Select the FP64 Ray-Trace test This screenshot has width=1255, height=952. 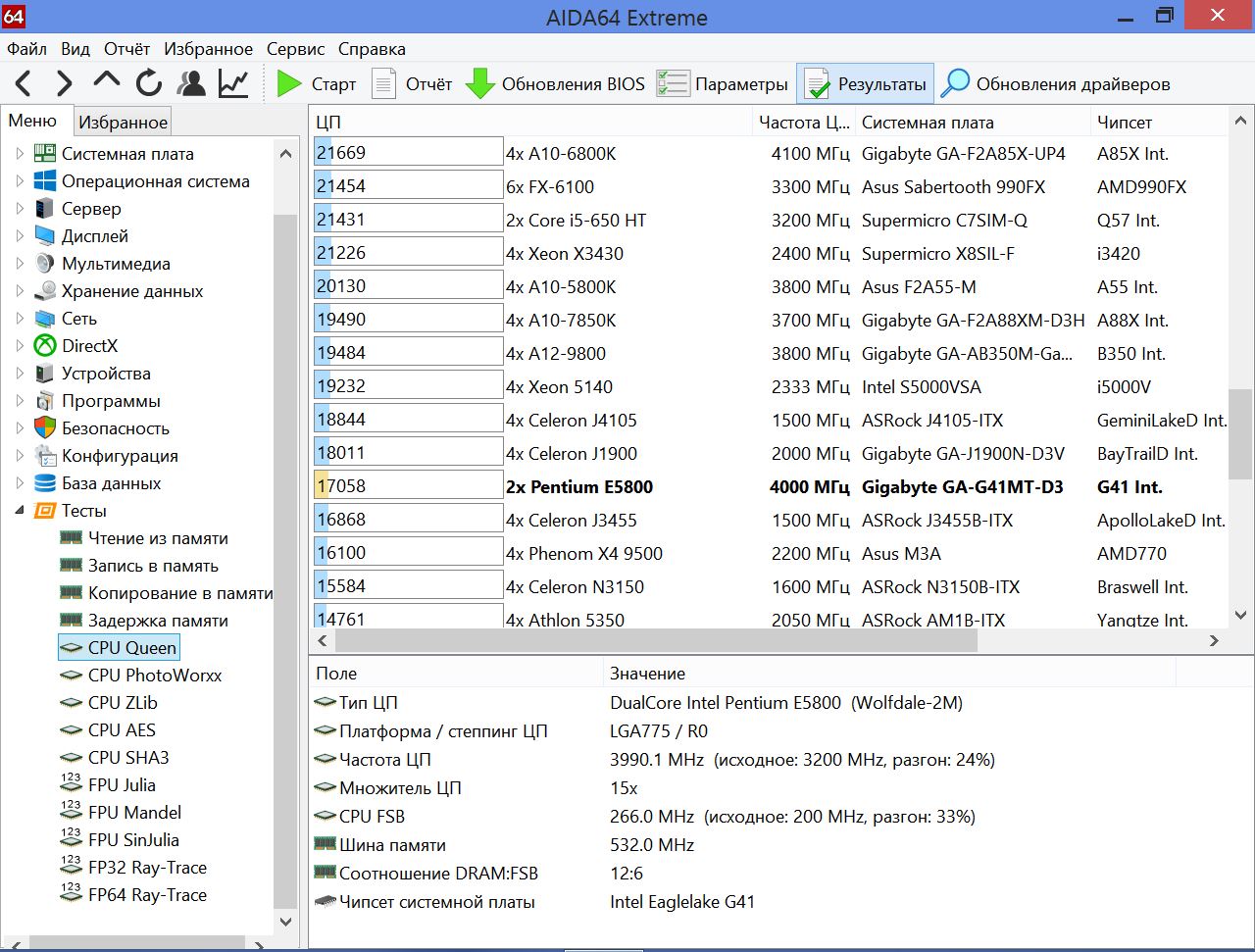[x=147, y=895]
